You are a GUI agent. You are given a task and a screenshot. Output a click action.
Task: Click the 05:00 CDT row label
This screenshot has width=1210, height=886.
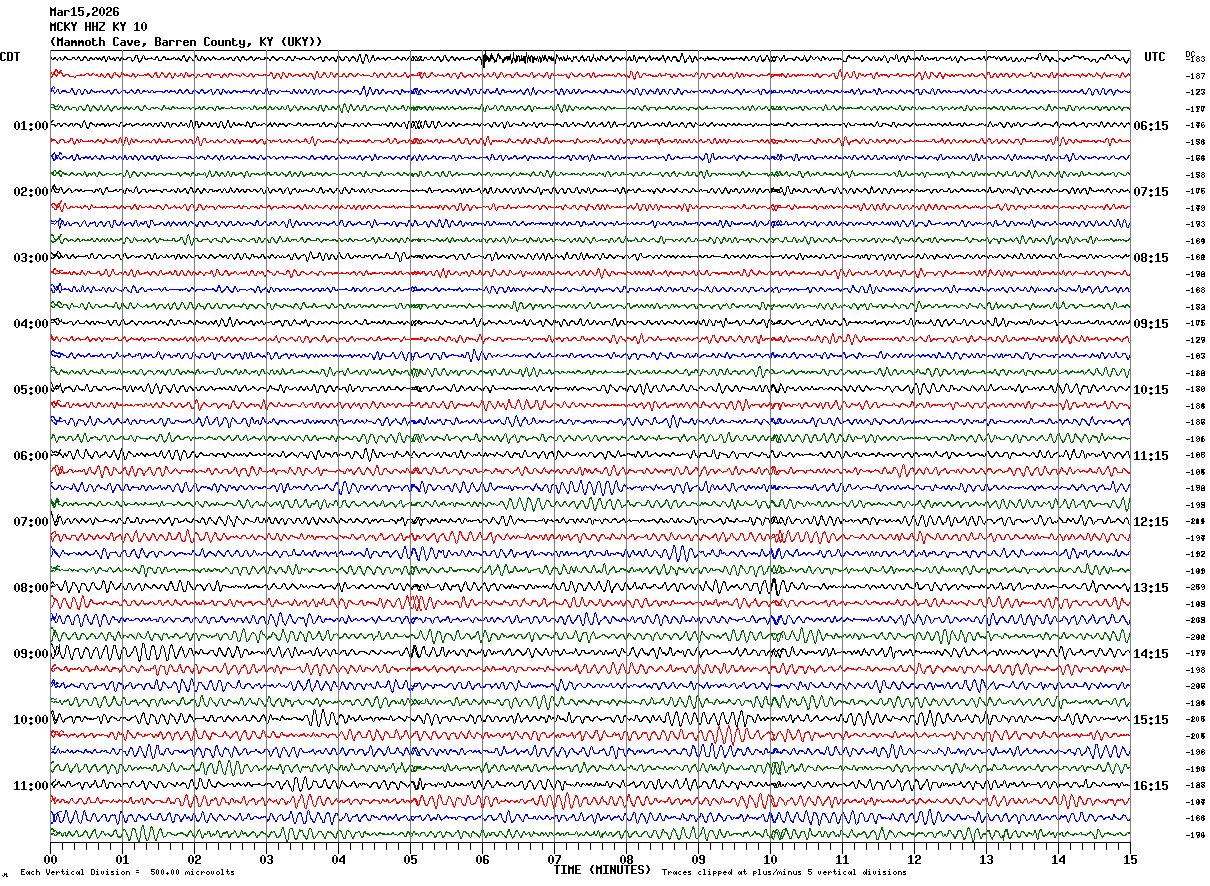[30, 390]
